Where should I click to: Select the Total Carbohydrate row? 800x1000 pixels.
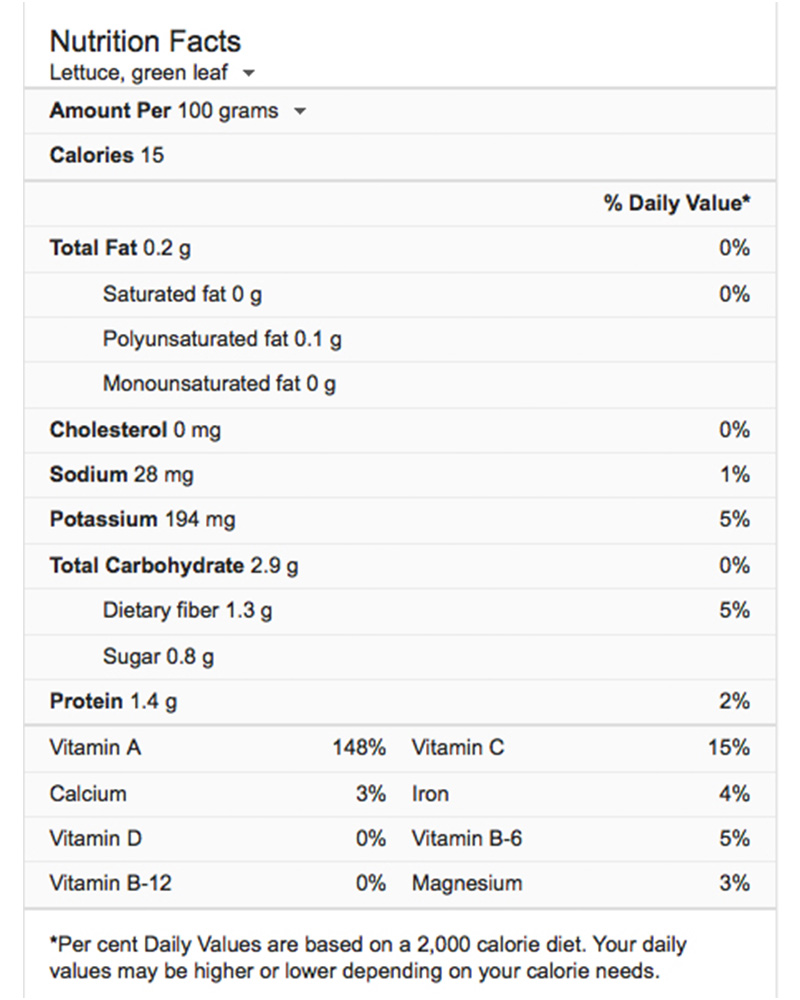tap(174, 566)
